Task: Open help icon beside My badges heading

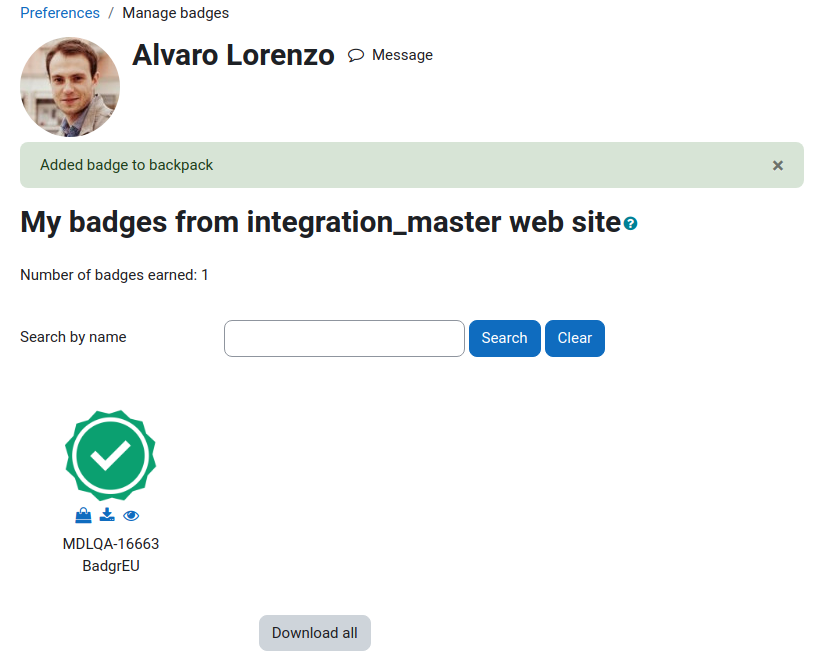Action: [630, 224]
